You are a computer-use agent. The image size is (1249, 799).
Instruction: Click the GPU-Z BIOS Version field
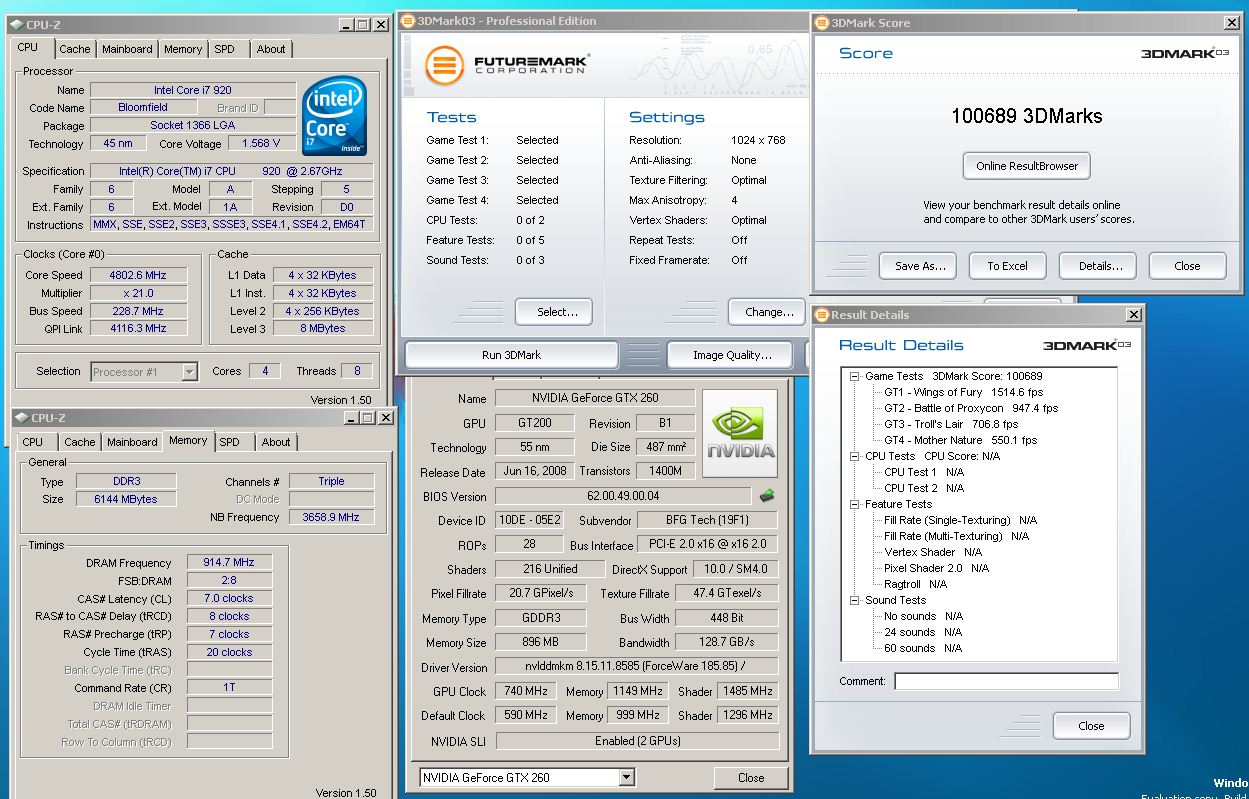(x=623, y=496)
